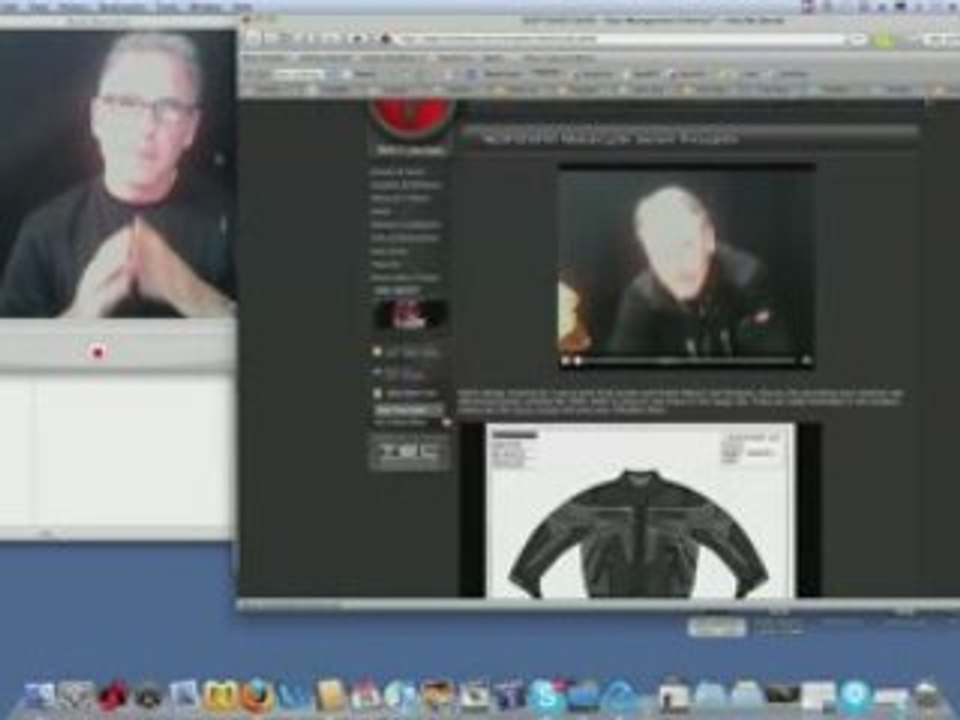Open Firefox from the Dock
Screen dimensions: 960x720
tap(258, 695)
